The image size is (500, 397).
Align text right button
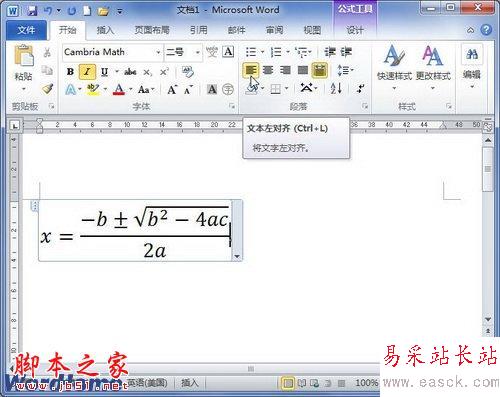pos(286,70)
